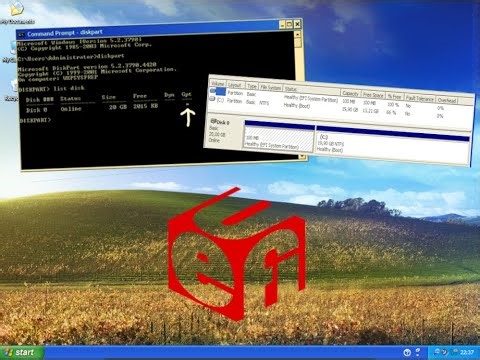Click '66 %' in the % Free column
The width and height of the screenshot is (480, 360).
point(391,112)
